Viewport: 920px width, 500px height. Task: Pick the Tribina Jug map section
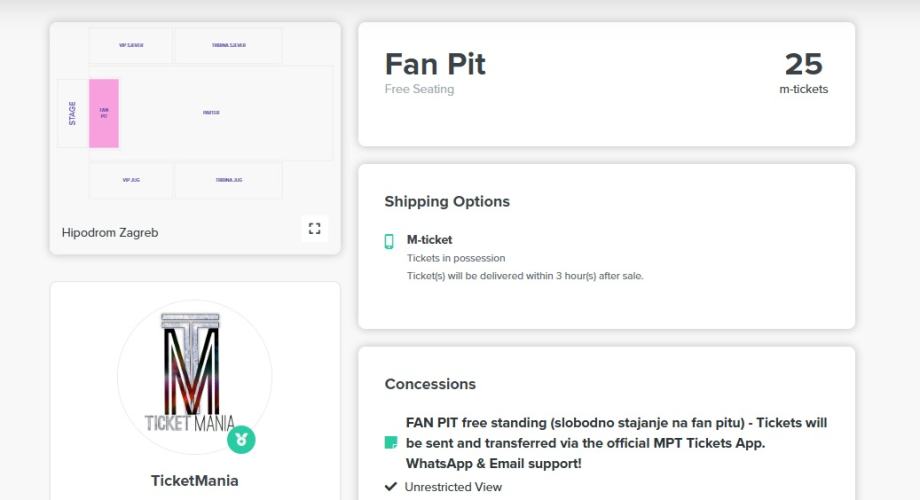[228, 180]
